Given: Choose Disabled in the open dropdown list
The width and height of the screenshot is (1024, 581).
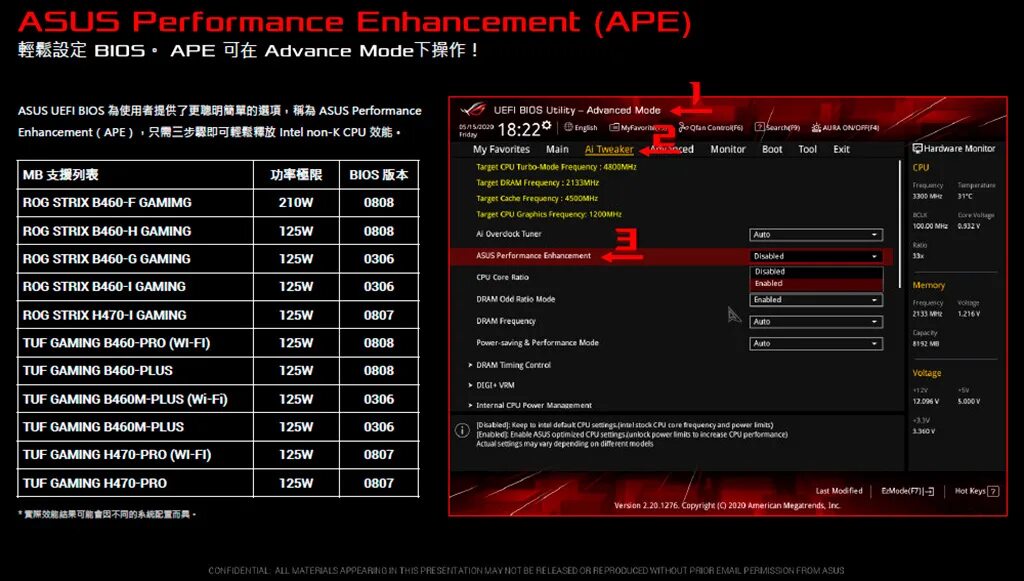Looking at the screenshot, I should (816, 272).
